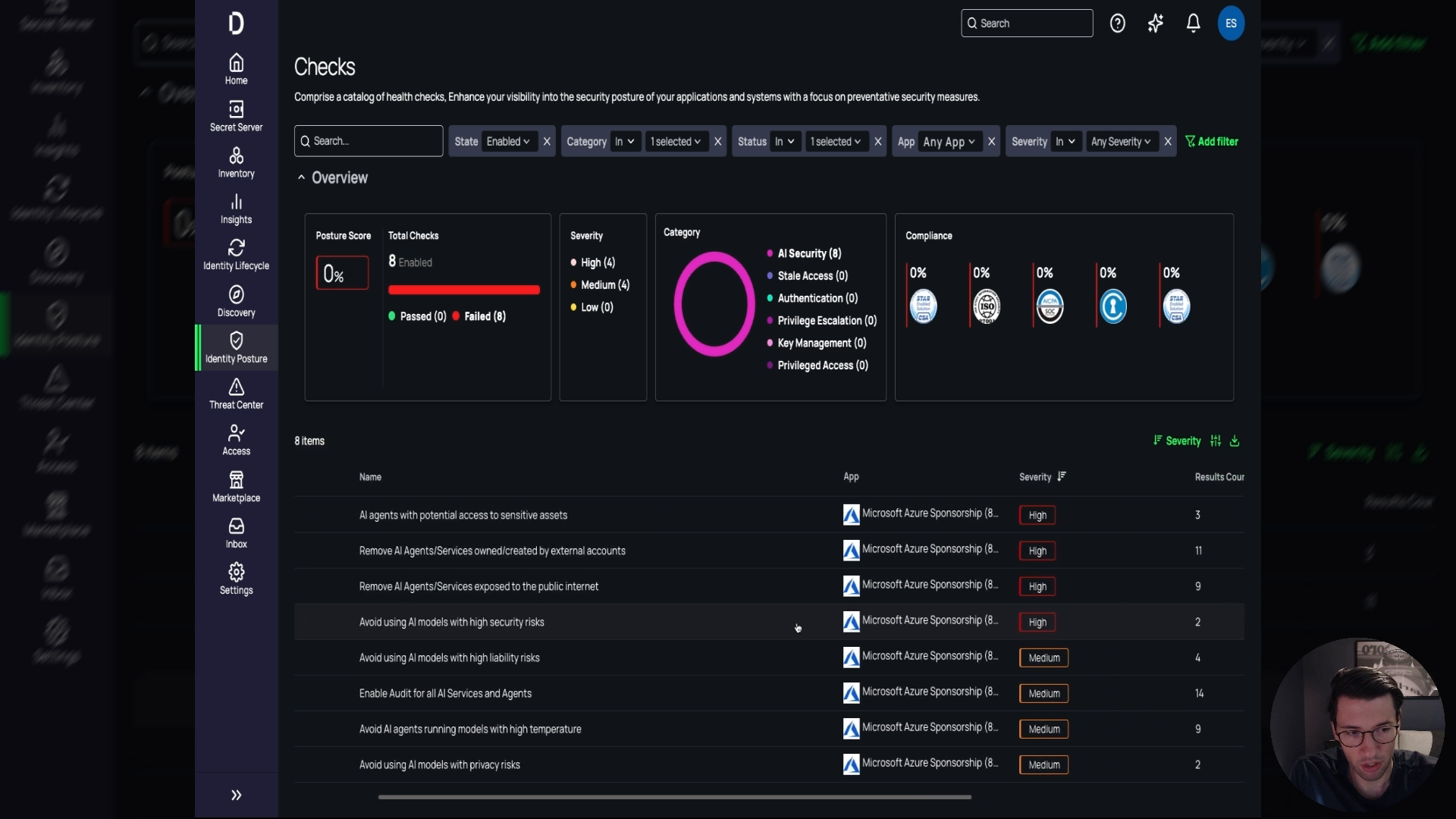Open Settings from the sidebar
The image size is (1456, 819).
[236, 578]
